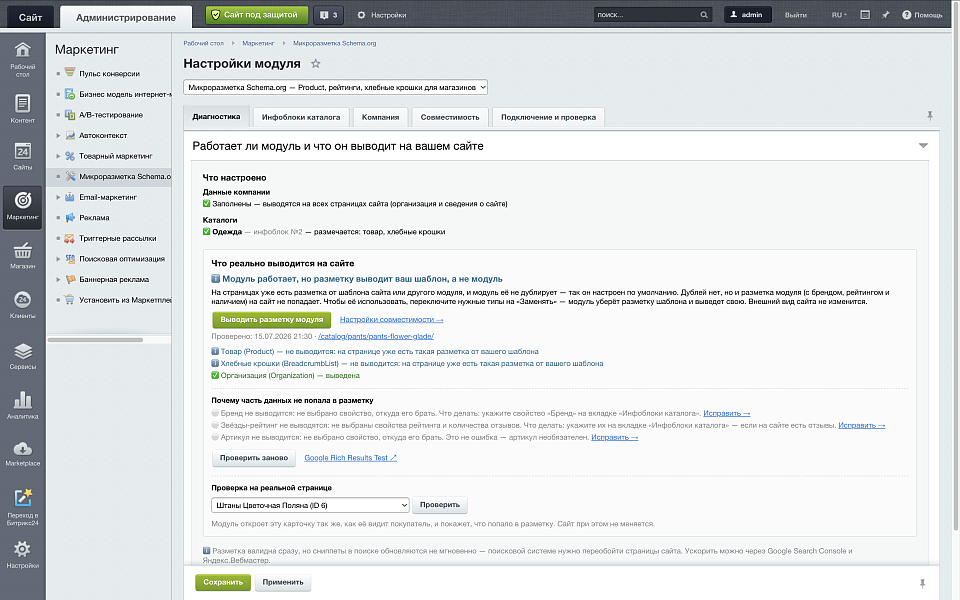
Task: Open the Штаны Цветочная Поляна product dropdown
Action: click(310, 505)
